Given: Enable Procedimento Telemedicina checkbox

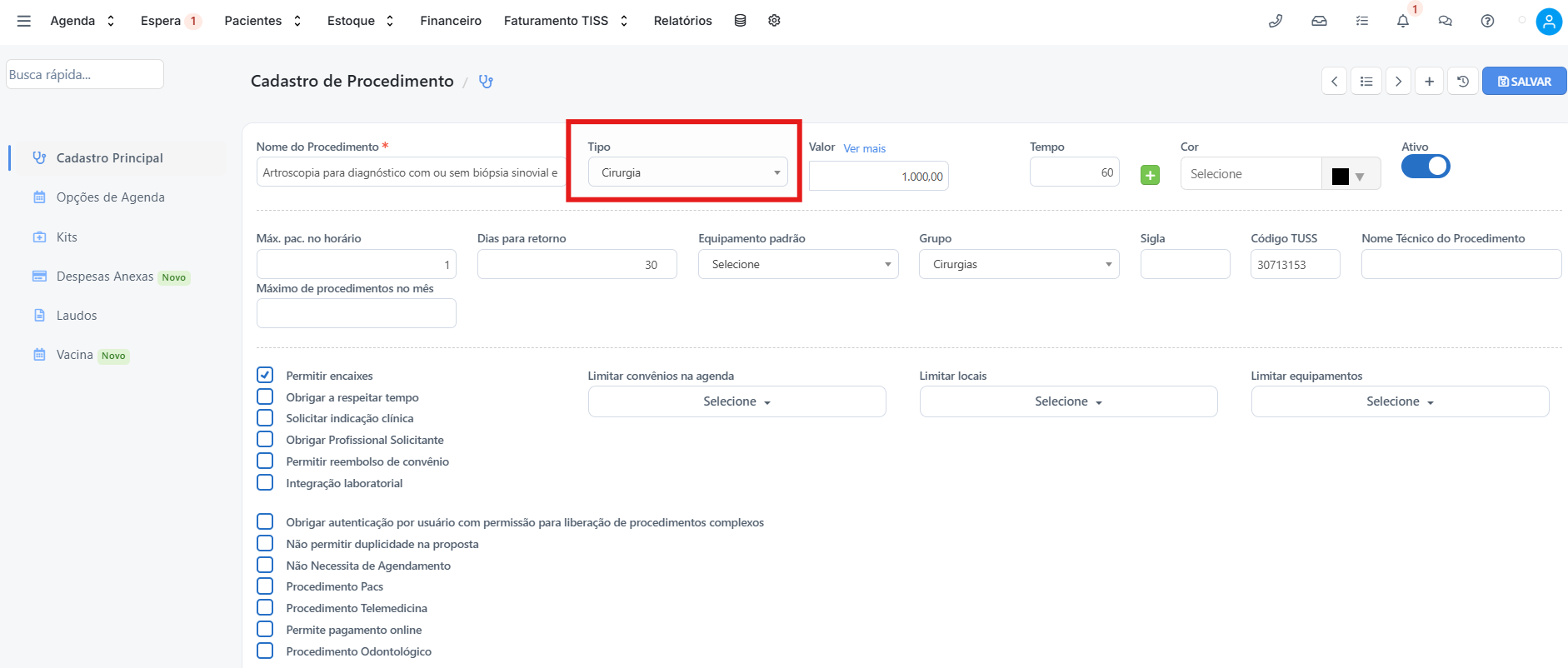Looking at the screenshot, I should pyautogui.click(x=265, y=608).
